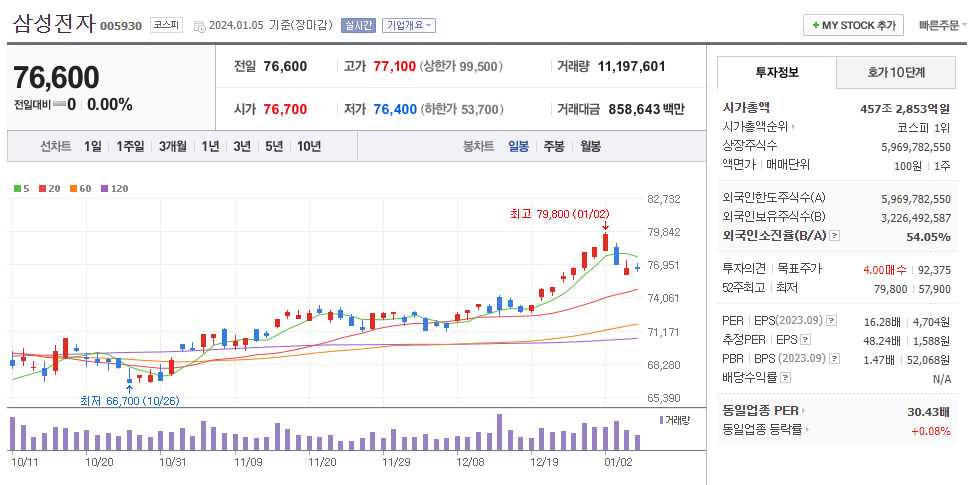The image size is (979, 485).
Task: Switch to the 투자정보 tab
Action: (777, 72)
